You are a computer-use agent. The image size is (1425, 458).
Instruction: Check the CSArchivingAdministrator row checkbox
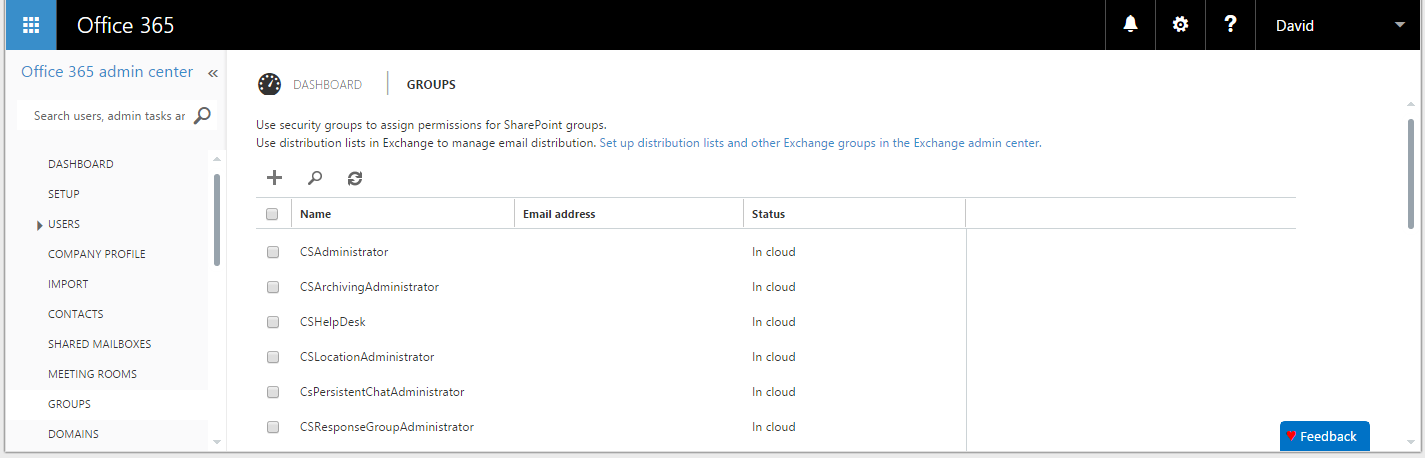[272, 287]
